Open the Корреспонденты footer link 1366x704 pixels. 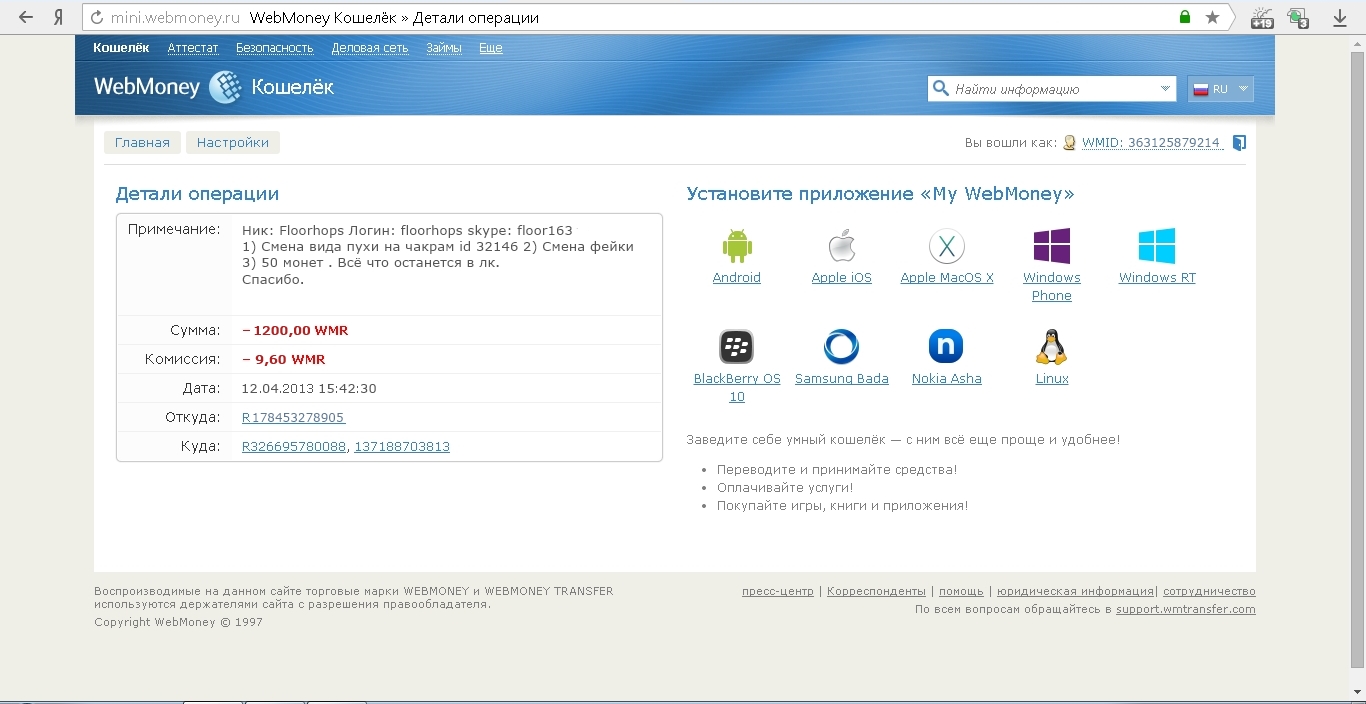coord(876,591)
